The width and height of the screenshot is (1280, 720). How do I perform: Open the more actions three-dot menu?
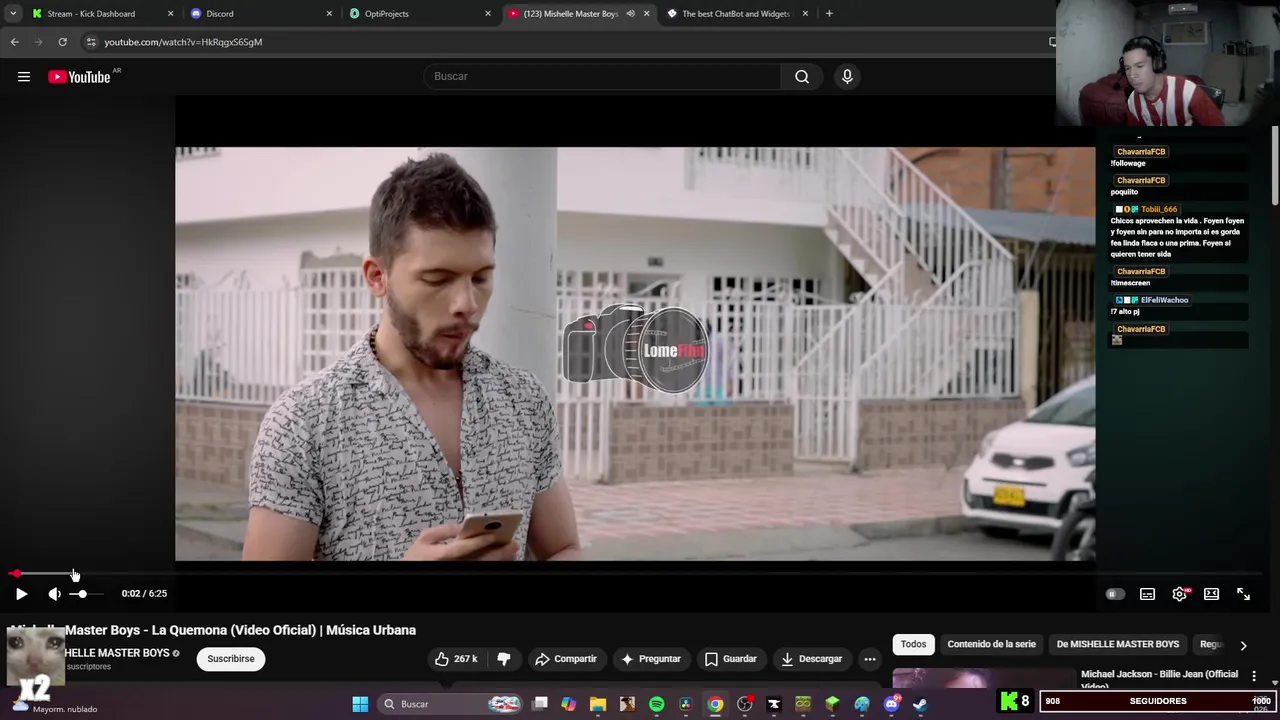click(870, 659)
